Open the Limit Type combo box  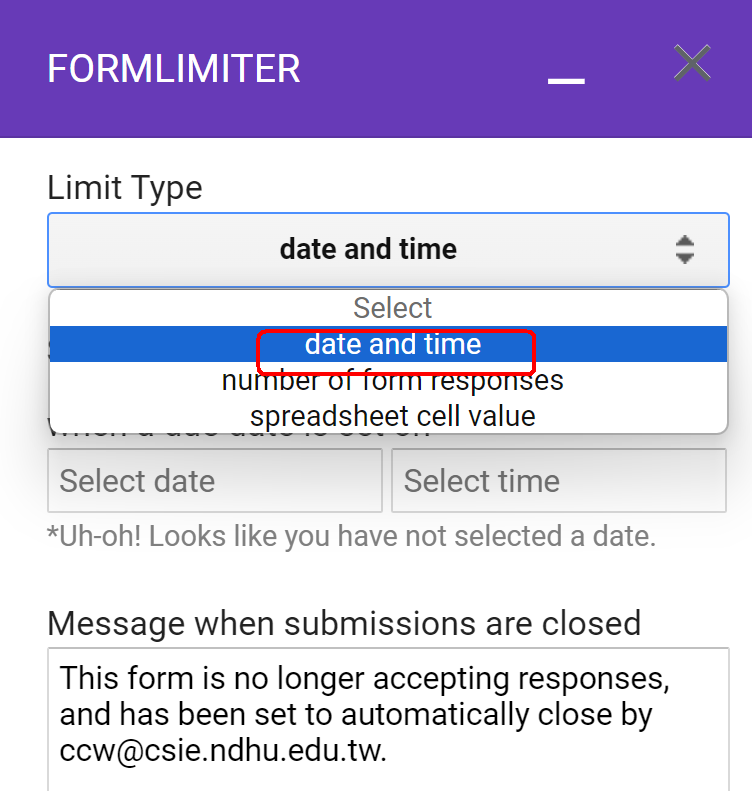[388, 250]
